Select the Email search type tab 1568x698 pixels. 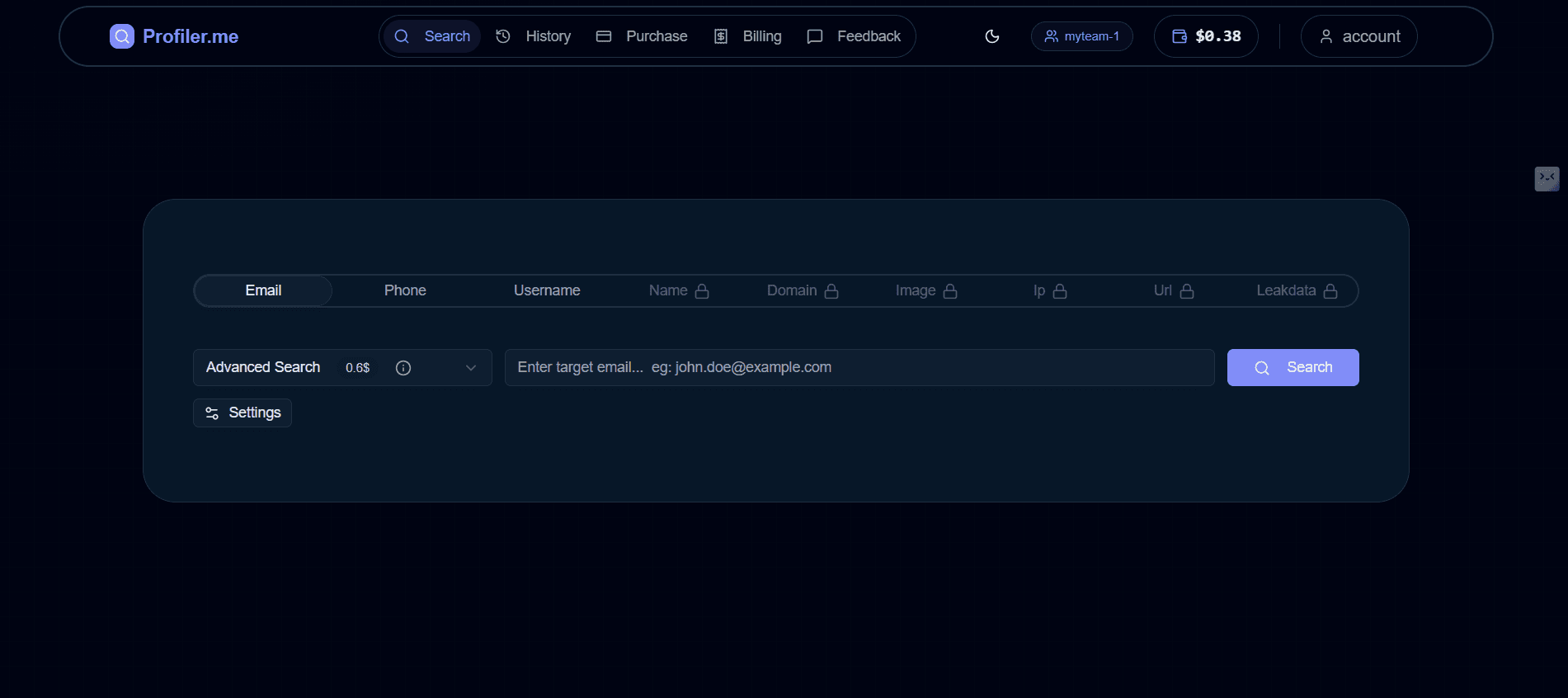[x=263, y=290]
